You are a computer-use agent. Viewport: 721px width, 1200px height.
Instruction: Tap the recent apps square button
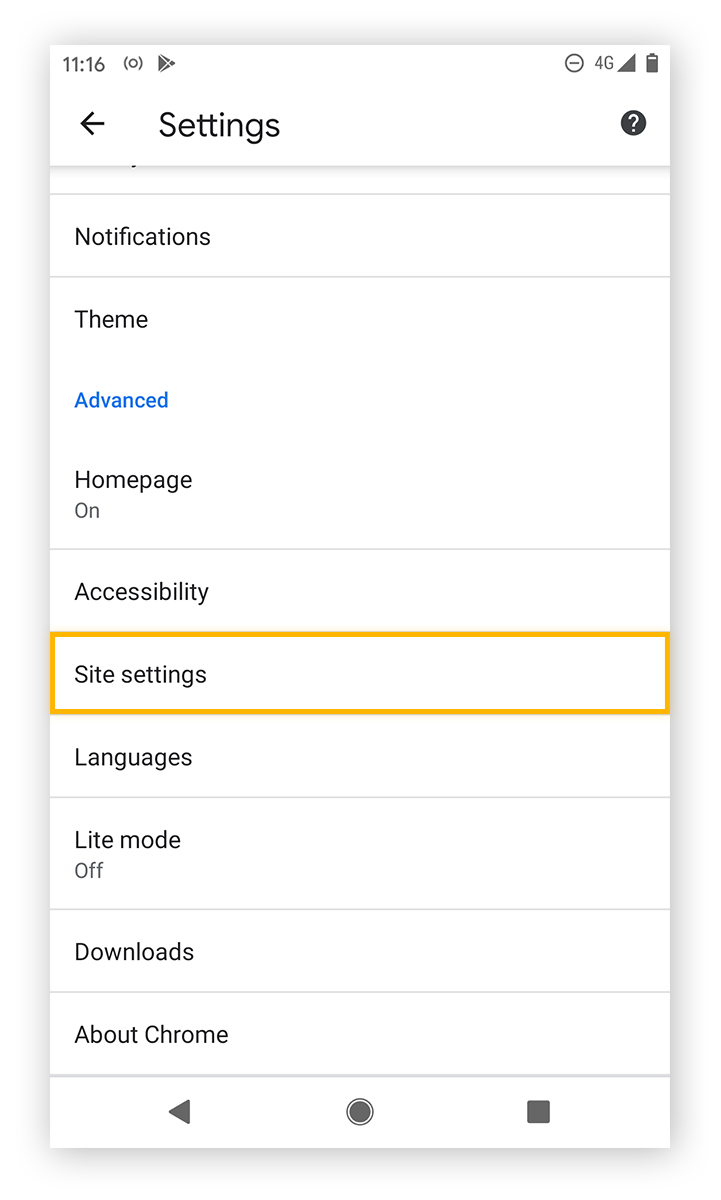537,1112
